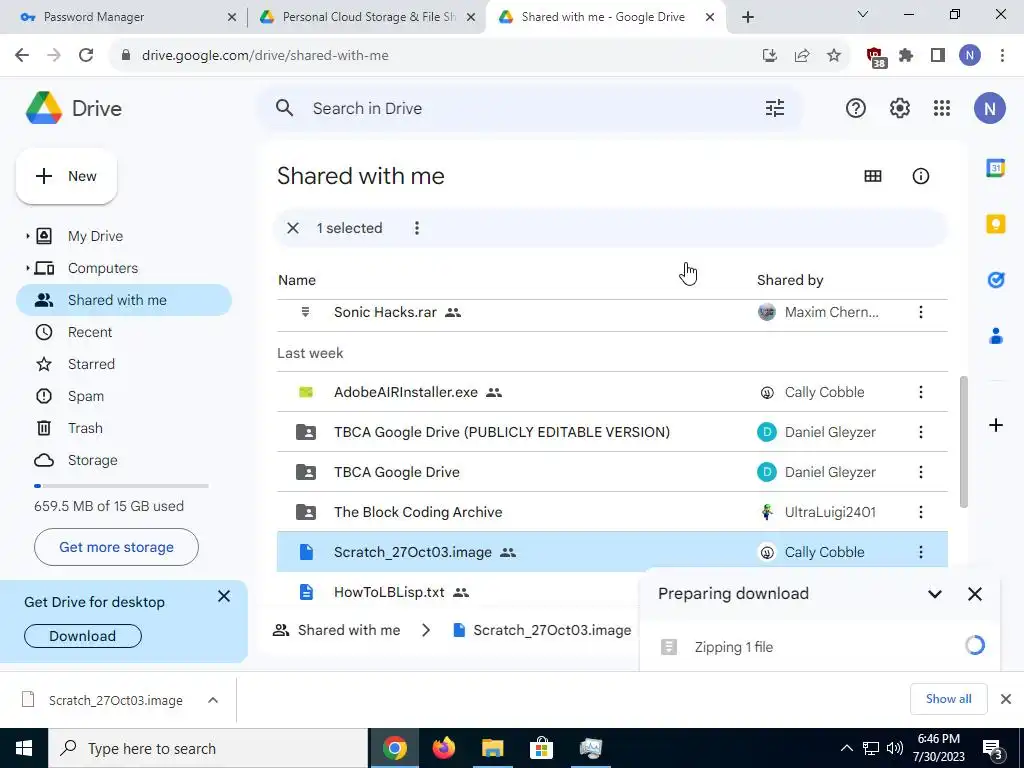Open Google account avatar in Drive header

(989, 108)
